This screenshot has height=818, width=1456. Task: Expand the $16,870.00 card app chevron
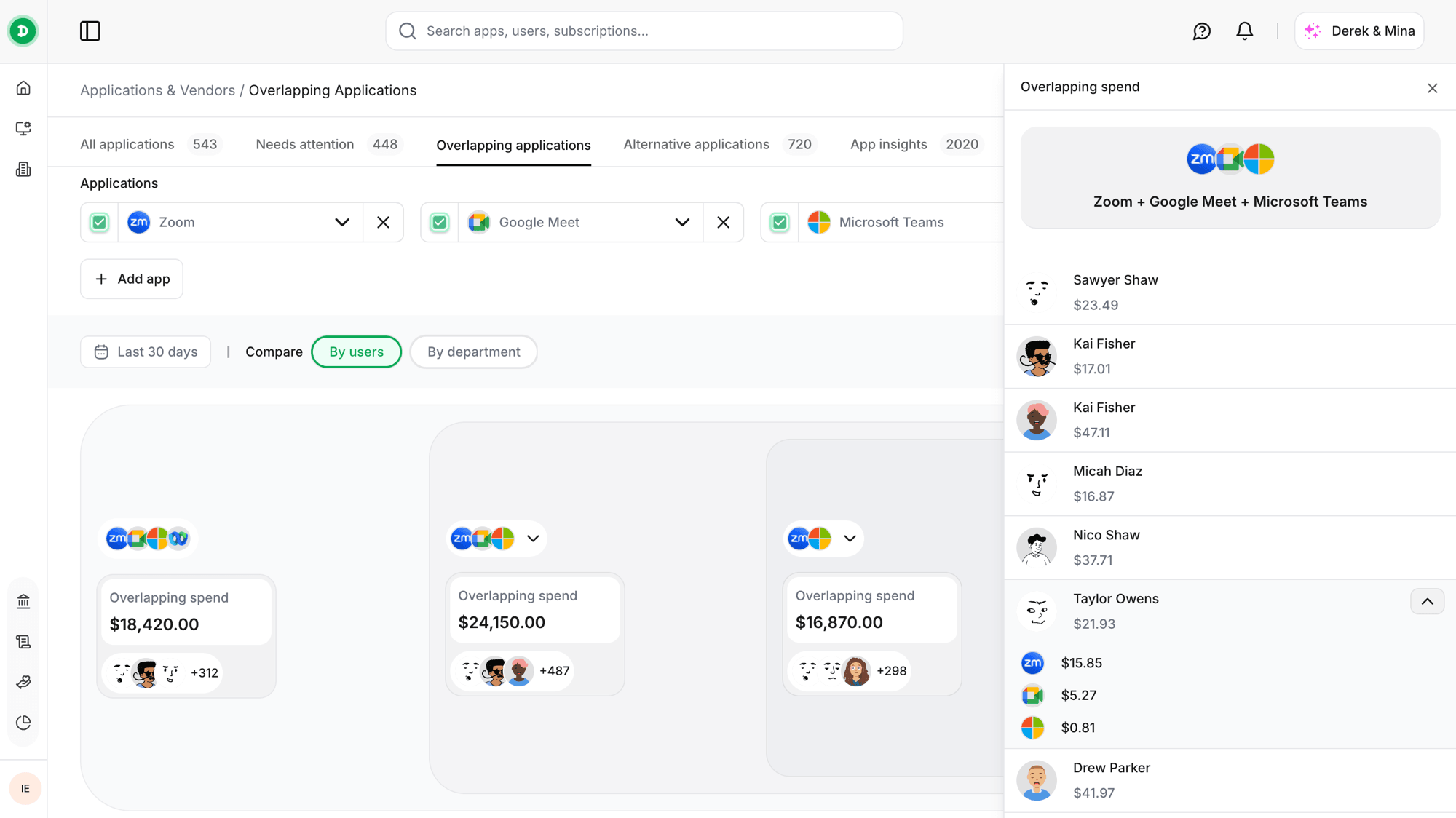tap(850, 539)
